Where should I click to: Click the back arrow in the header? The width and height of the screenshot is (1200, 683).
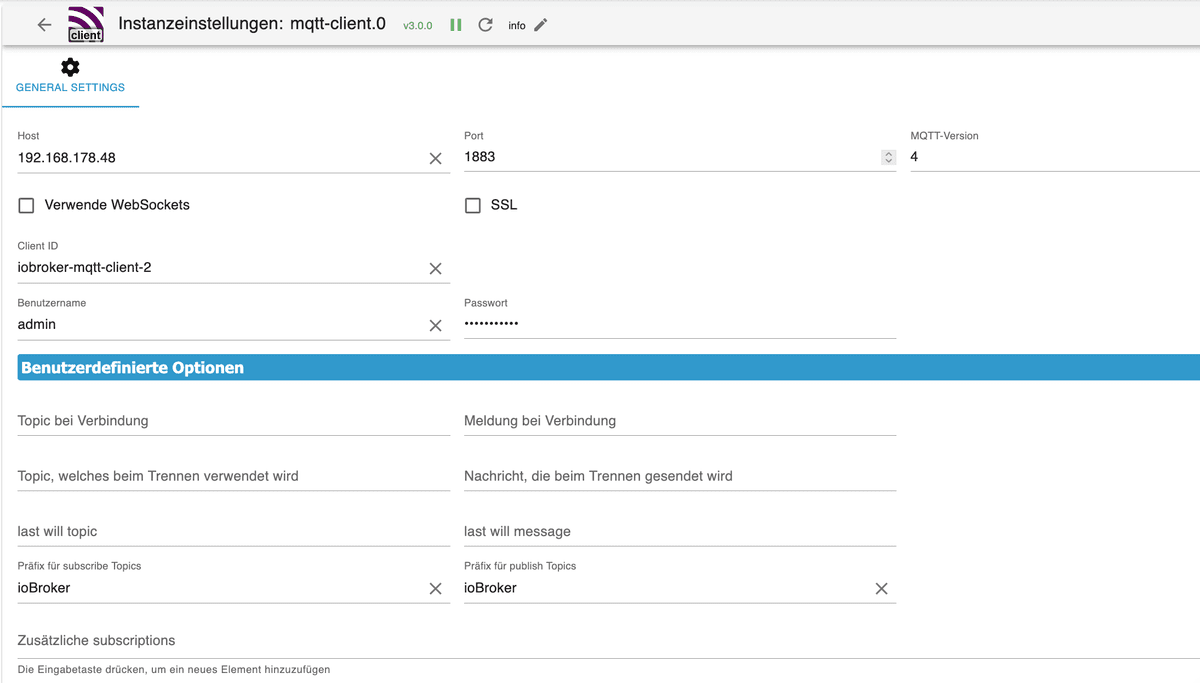coord(43,24)
